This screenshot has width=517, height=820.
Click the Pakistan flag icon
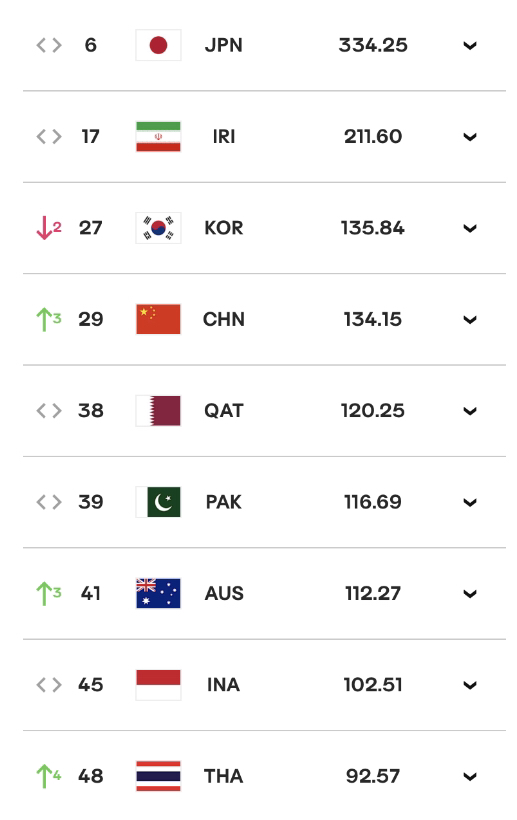point(158,502)
